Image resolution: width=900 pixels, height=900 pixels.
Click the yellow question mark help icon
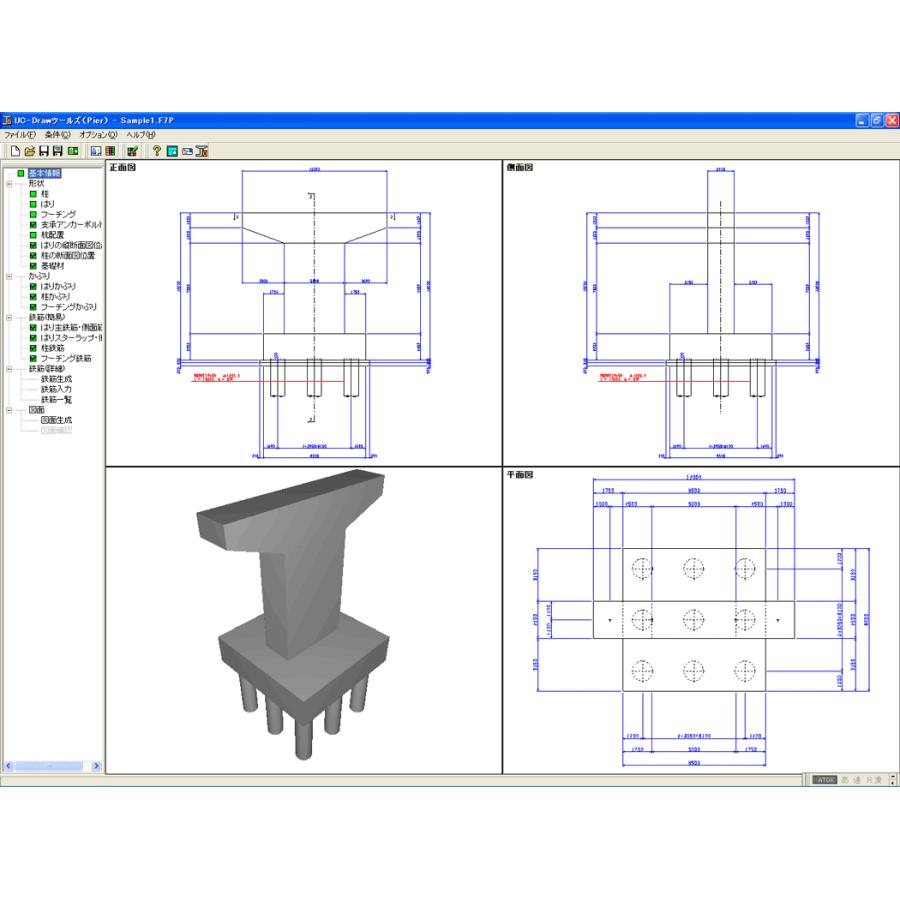pos(157,151)
